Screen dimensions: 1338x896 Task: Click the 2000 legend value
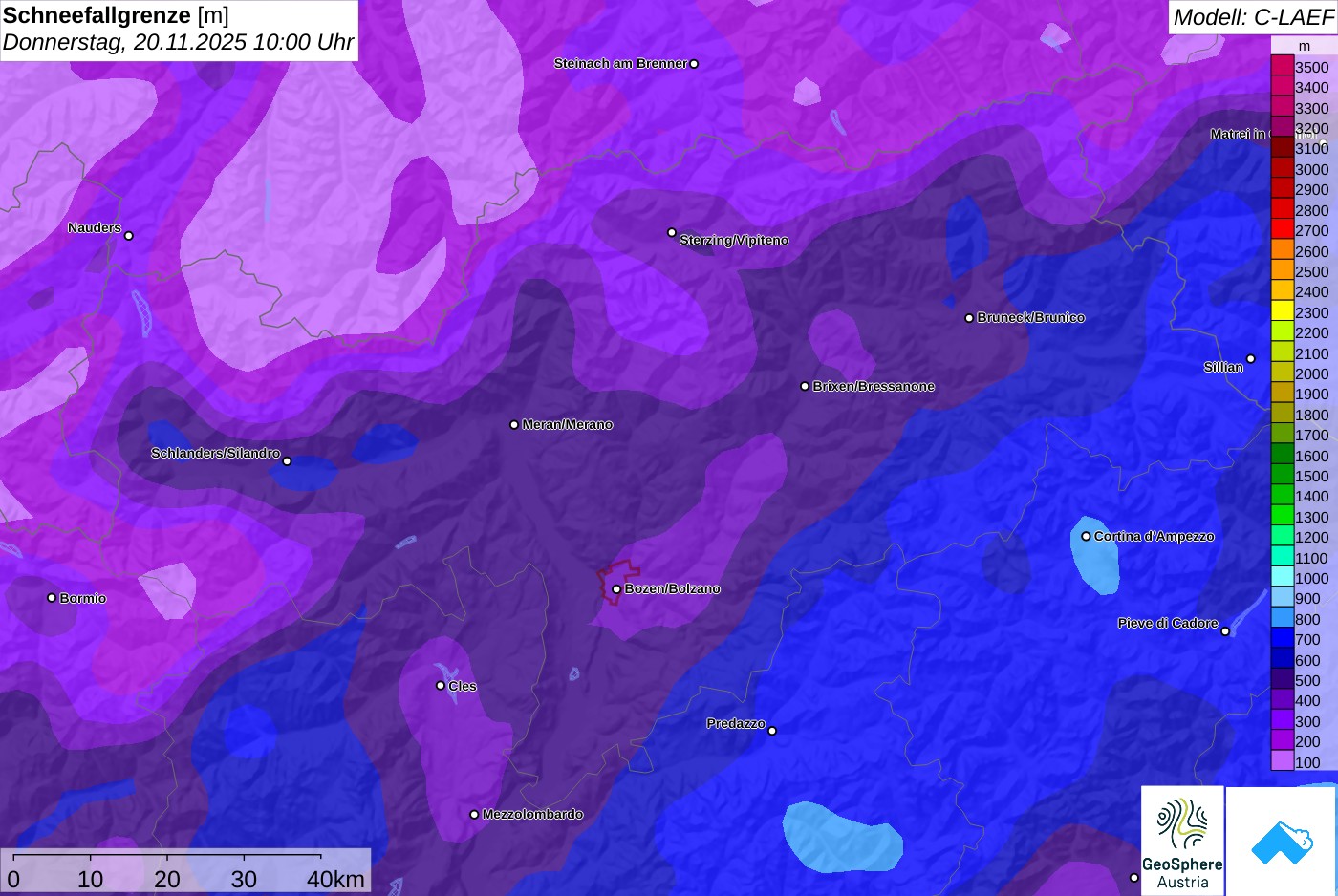(1311, 373)
